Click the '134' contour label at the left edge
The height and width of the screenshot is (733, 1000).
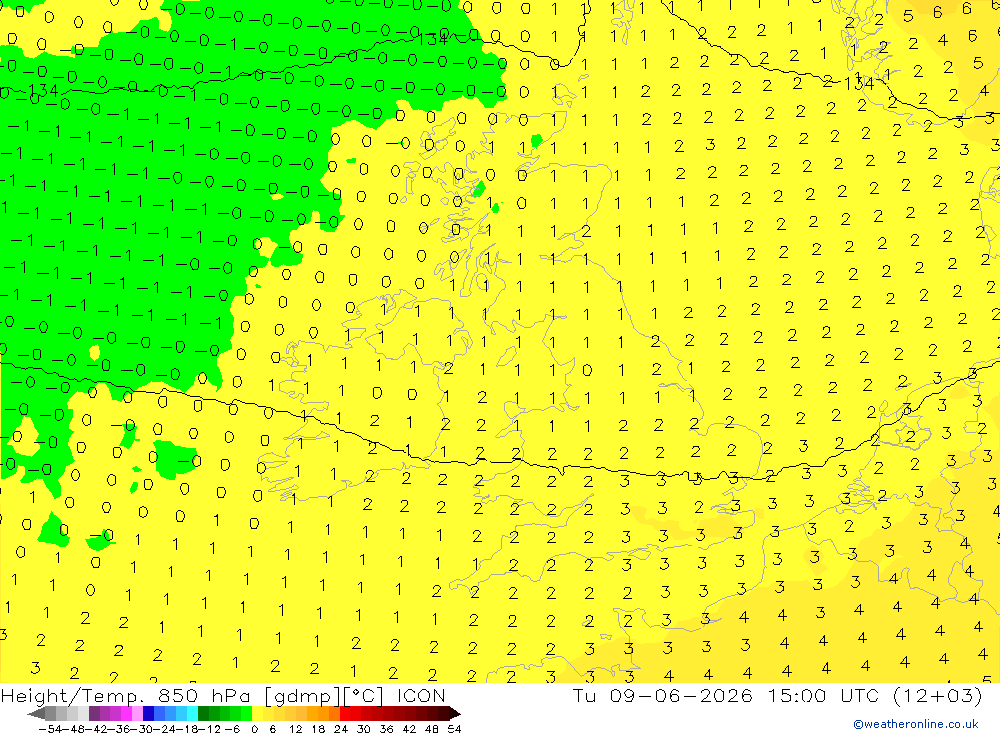coord(43,91)
